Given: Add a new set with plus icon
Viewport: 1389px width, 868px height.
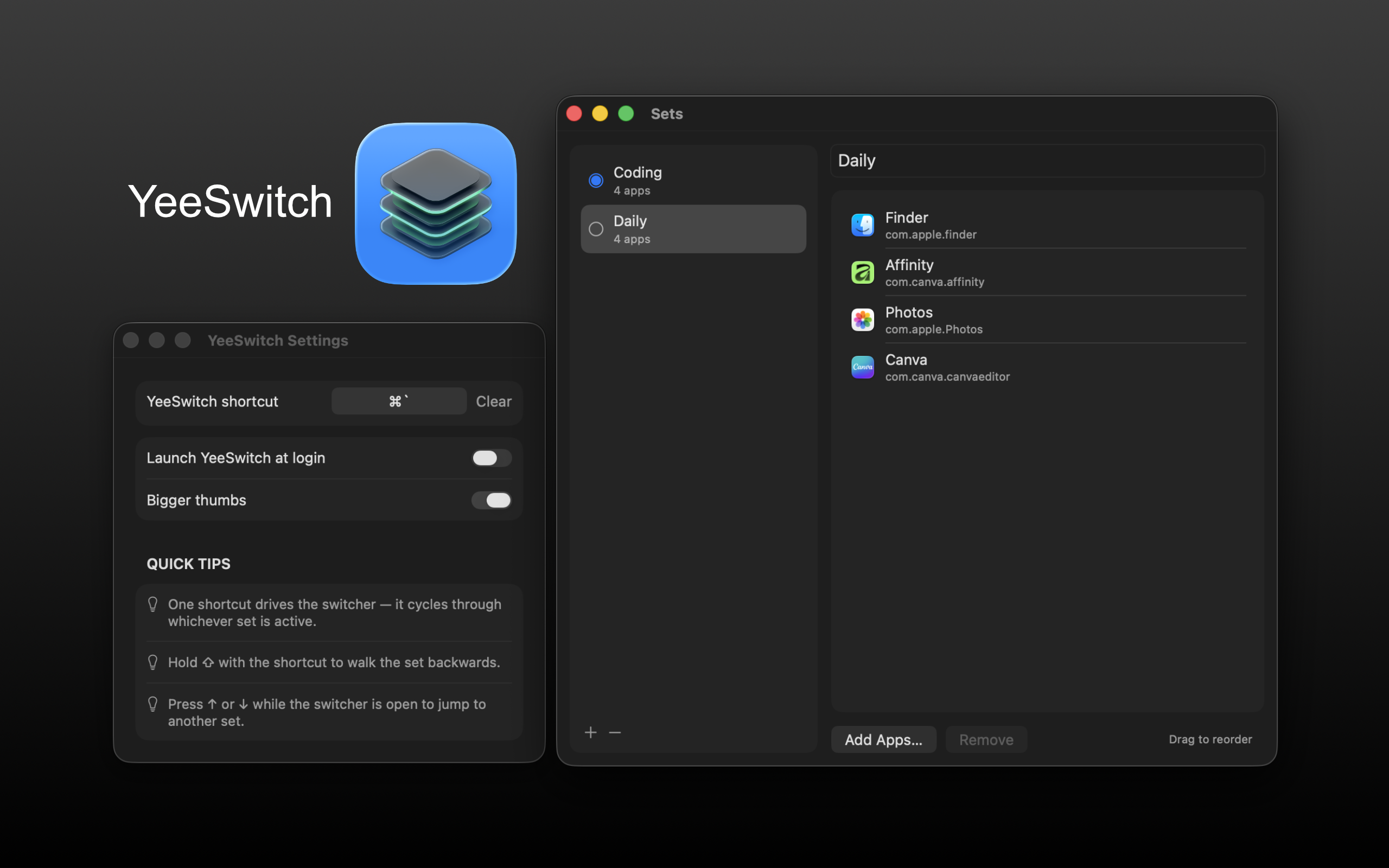Looking at the screenshot, I should [591, 732].
